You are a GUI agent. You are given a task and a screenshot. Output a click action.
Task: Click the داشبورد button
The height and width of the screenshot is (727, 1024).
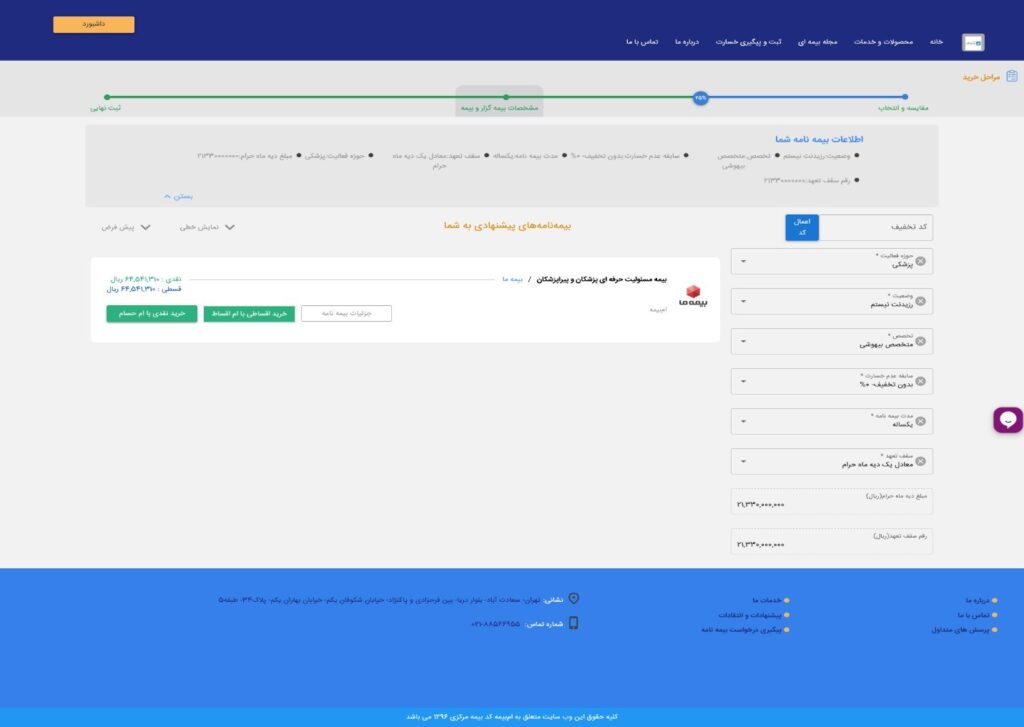click(94, 24)
